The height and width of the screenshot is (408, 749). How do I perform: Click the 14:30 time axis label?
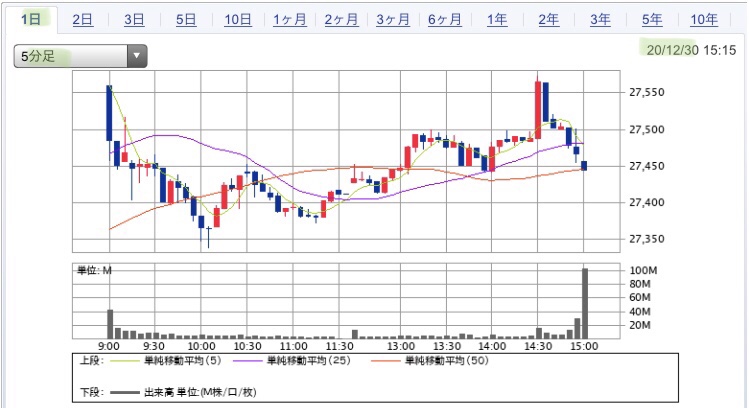538,346
